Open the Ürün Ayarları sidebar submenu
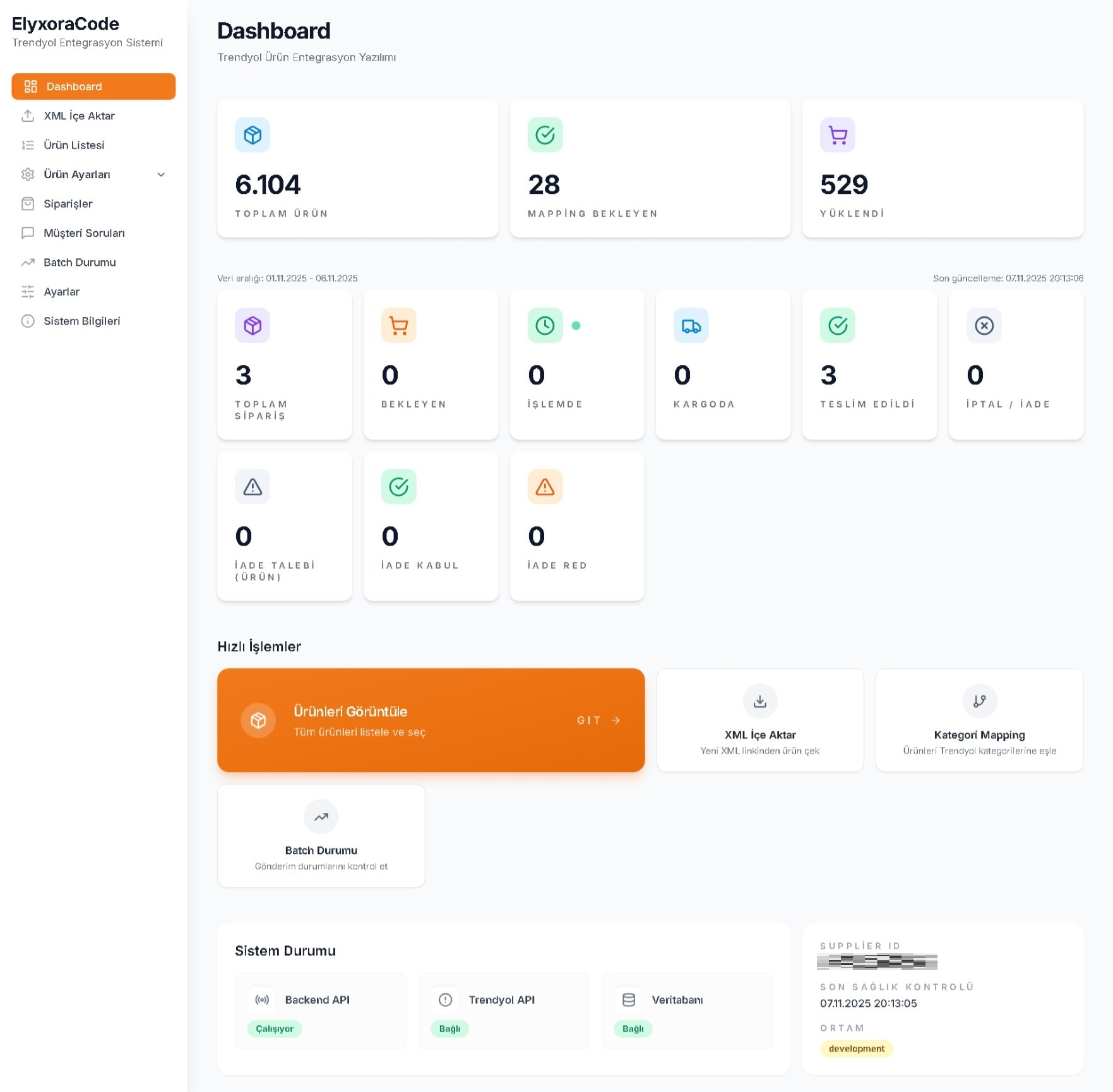This screenshot has height=1092, width=1113. click(77, 175)
